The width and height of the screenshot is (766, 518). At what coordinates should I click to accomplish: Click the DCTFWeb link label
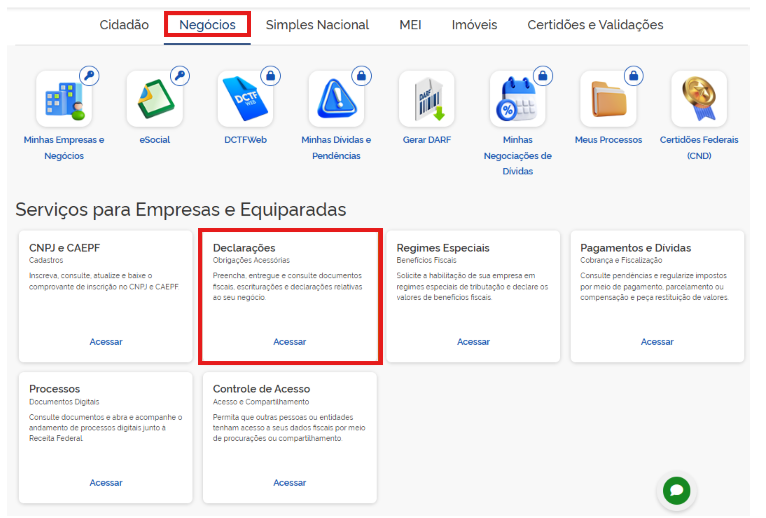[245, 140]
